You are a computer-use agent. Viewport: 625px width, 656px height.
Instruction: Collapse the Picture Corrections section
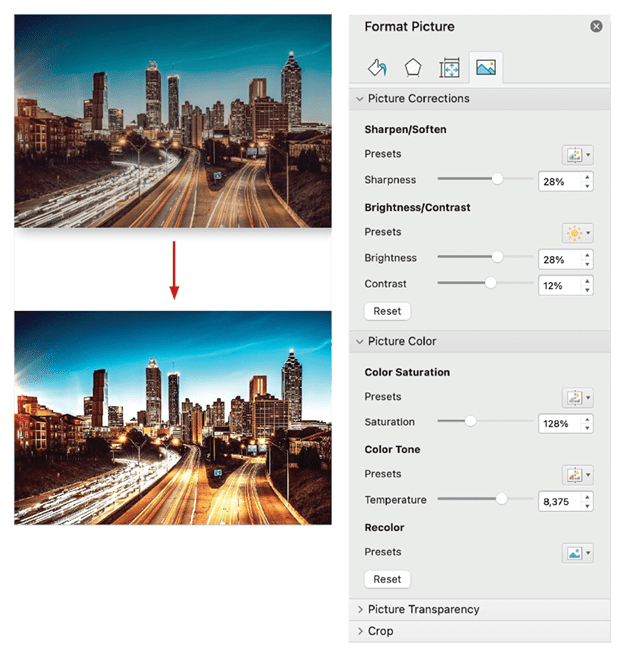[x=359, y=99]
